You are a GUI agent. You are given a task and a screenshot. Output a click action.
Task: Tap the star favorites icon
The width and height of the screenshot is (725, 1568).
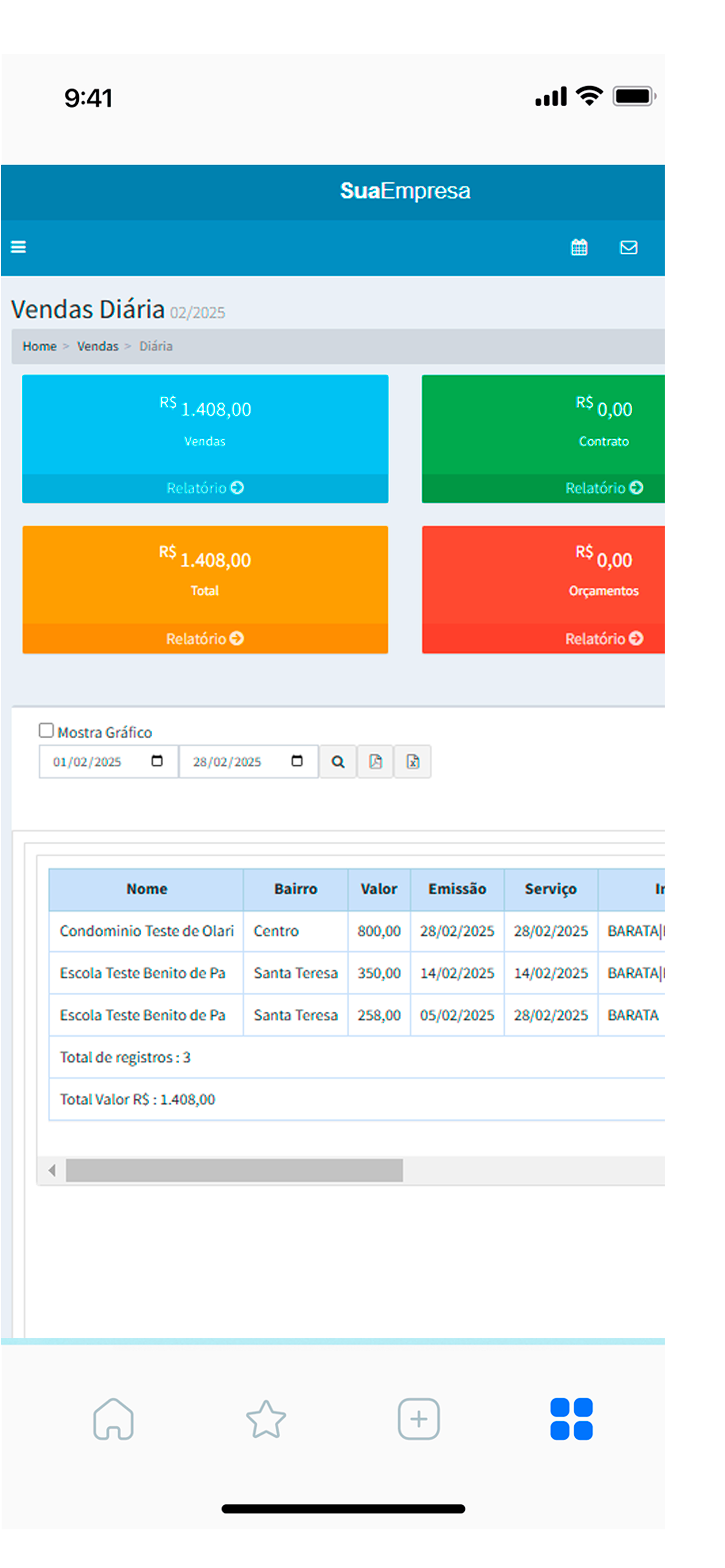266,1419
